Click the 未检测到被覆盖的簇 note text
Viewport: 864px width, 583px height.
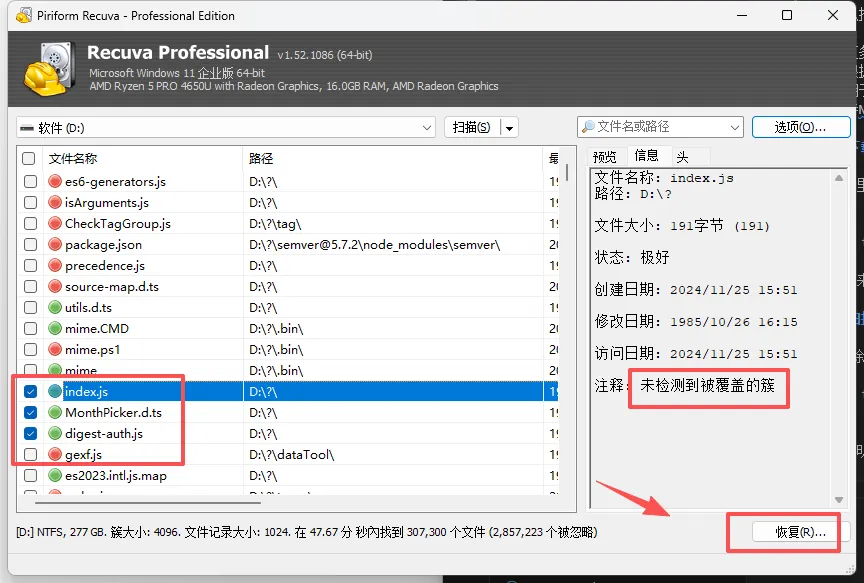[708, 385]
